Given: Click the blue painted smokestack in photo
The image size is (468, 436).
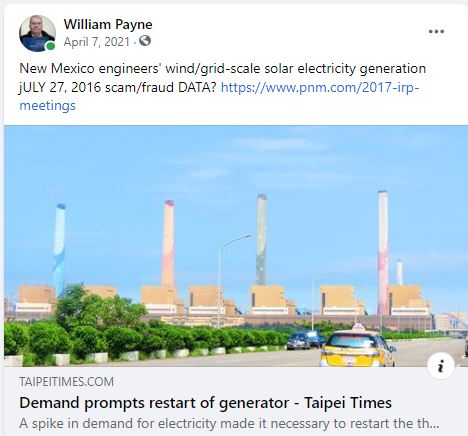Looking at the screenshot, I should [59, 246].
